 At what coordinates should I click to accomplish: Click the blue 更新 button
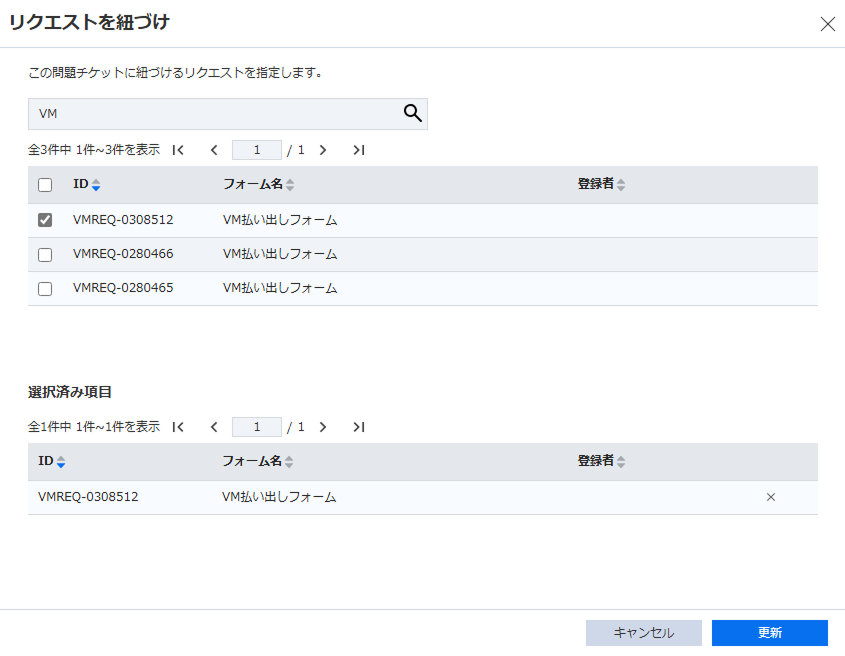[x=769, y=633]
